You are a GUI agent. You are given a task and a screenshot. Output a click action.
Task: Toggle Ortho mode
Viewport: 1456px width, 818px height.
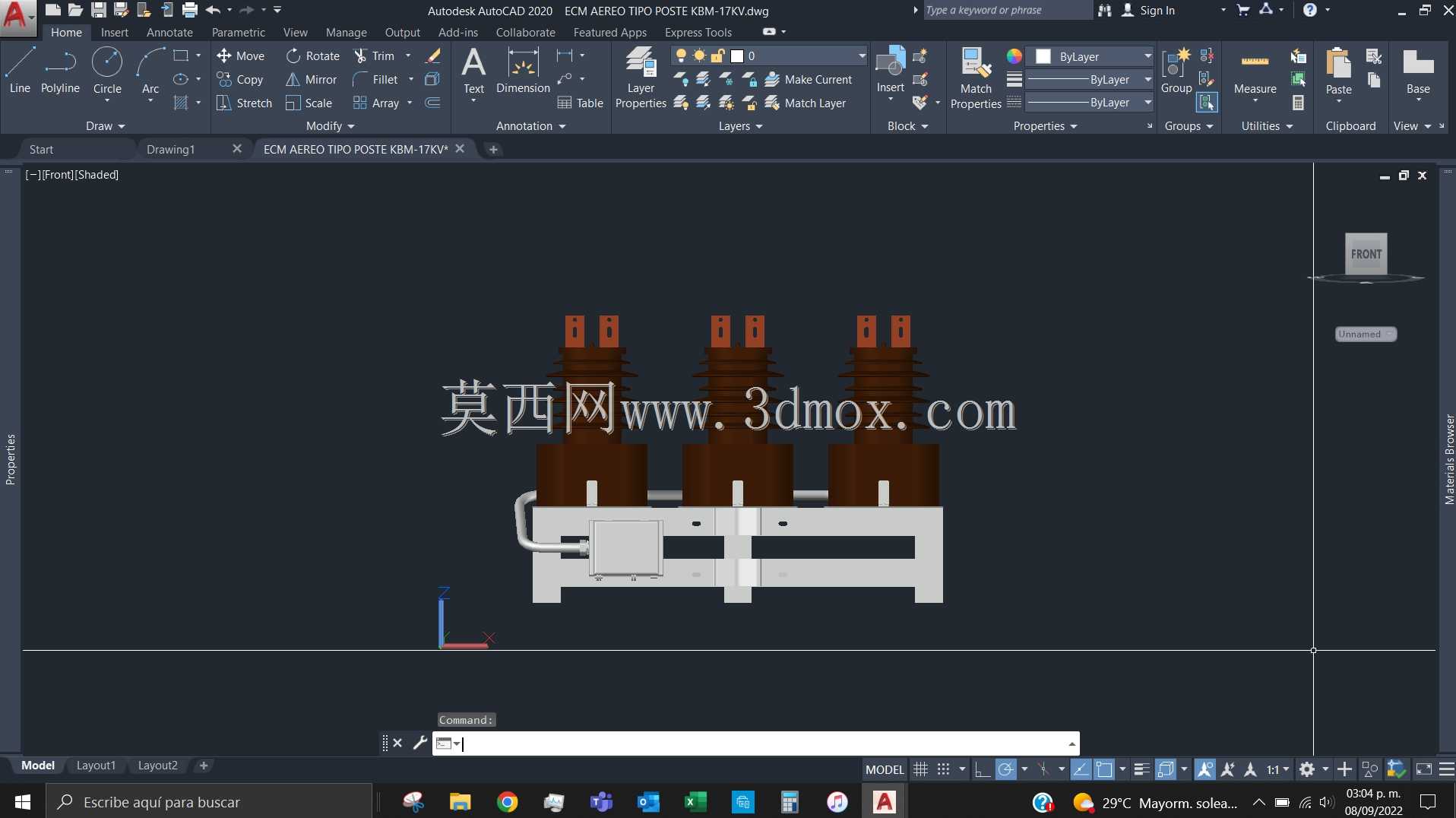tap(982, 769)
